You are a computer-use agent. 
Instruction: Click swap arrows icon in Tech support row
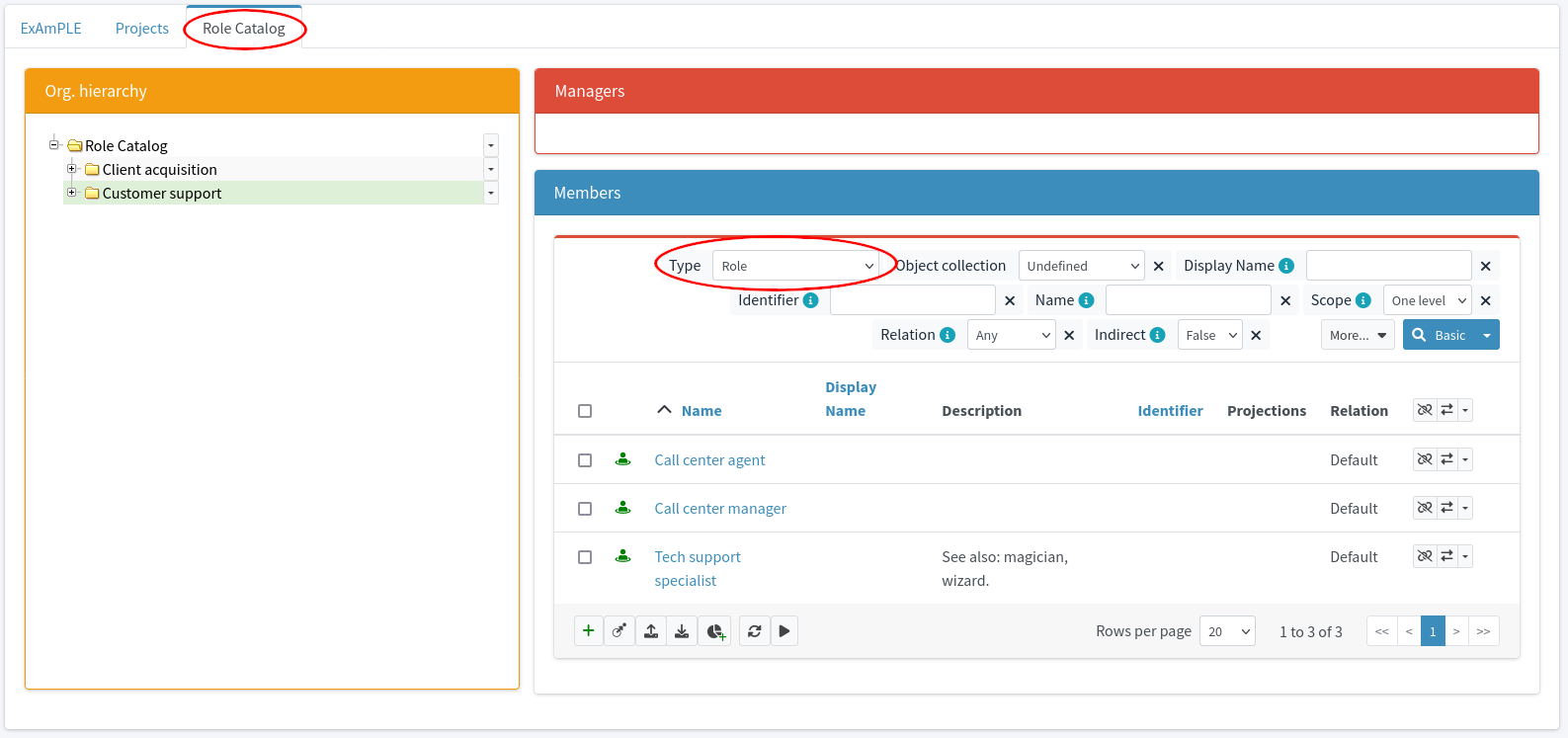1446,556
